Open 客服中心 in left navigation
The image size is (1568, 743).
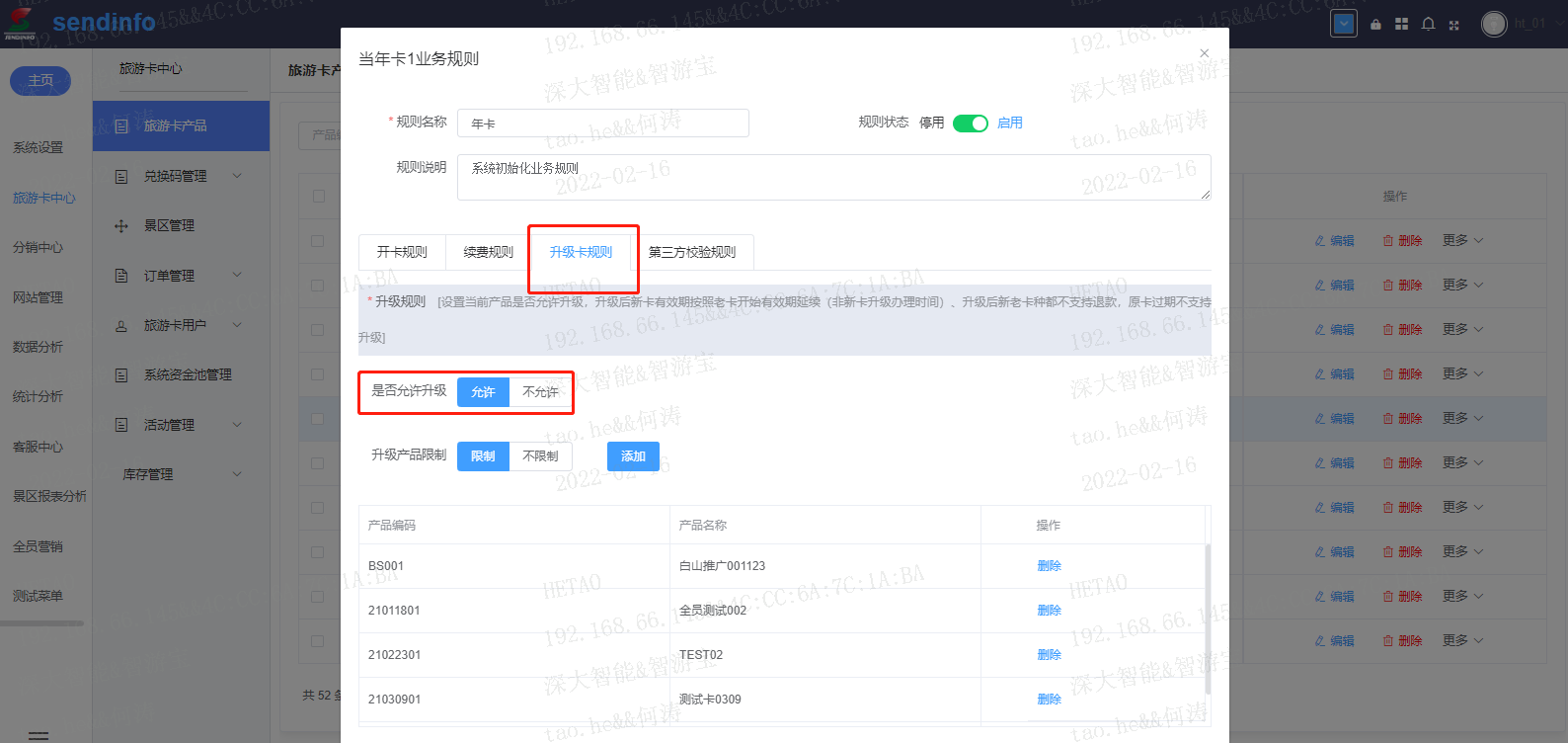[x=38, y=447]
